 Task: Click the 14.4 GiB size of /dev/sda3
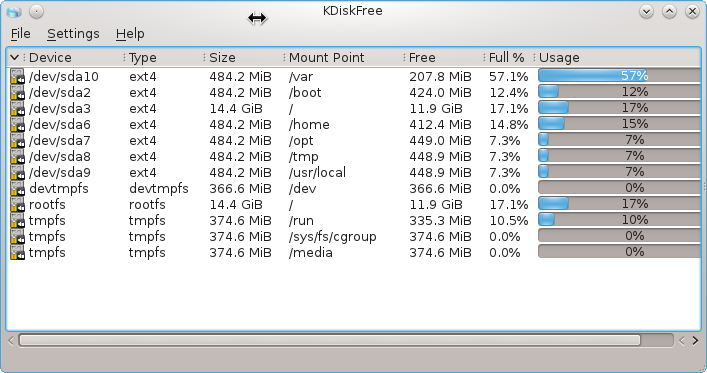coord(236,109)
